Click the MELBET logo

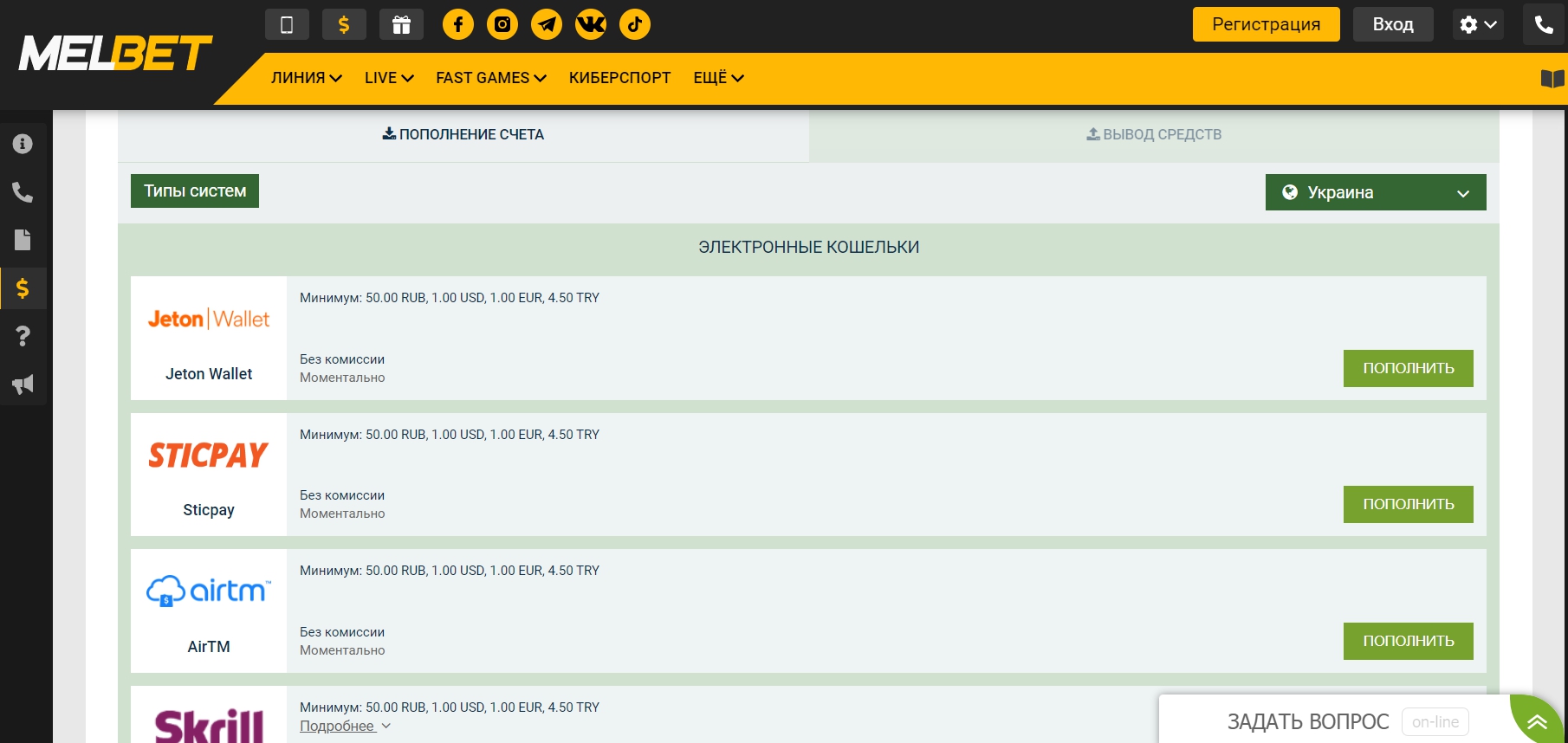click(115, 54)
